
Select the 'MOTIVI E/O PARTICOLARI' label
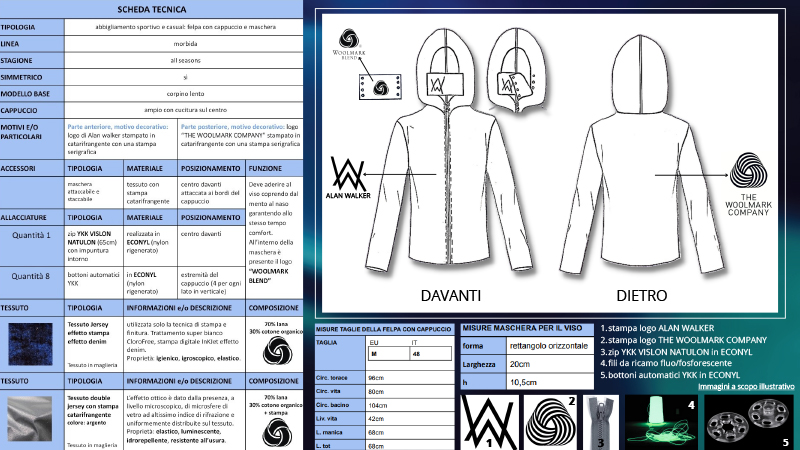21,132
